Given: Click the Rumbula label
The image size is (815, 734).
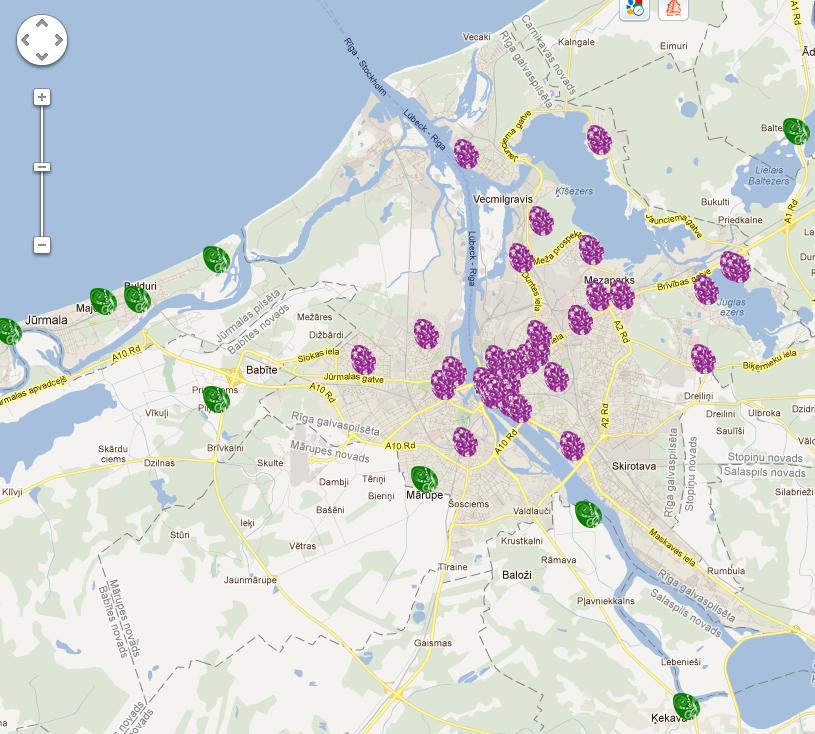Looking at the screenshot, I should click(726, 570).
